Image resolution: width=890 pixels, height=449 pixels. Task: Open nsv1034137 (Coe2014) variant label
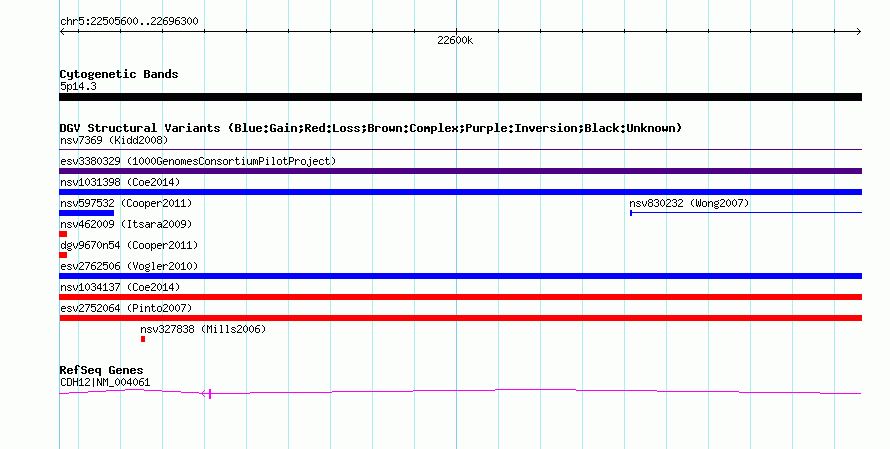pyautogui.click(x=120, y=287)
